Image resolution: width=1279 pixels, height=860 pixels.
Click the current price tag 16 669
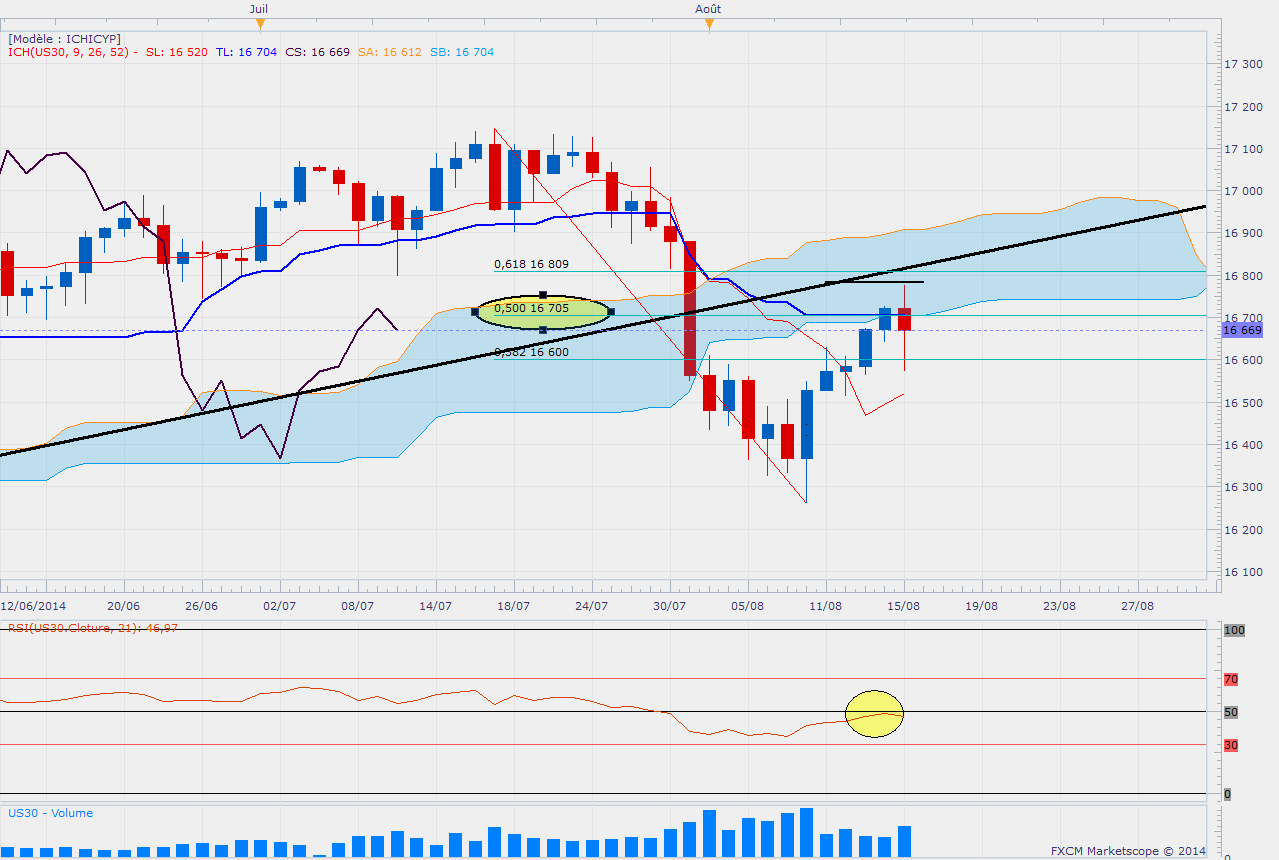(x=1243, y=330)
